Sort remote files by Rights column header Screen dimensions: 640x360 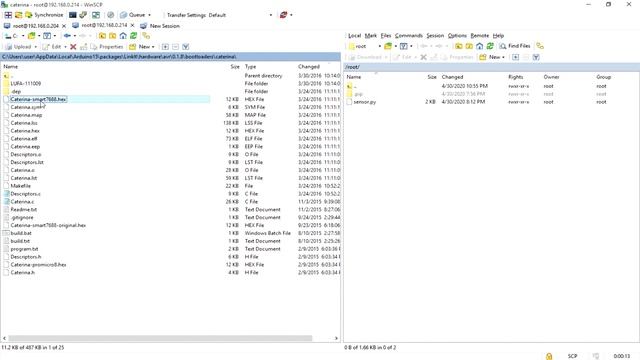pos(516,77)
